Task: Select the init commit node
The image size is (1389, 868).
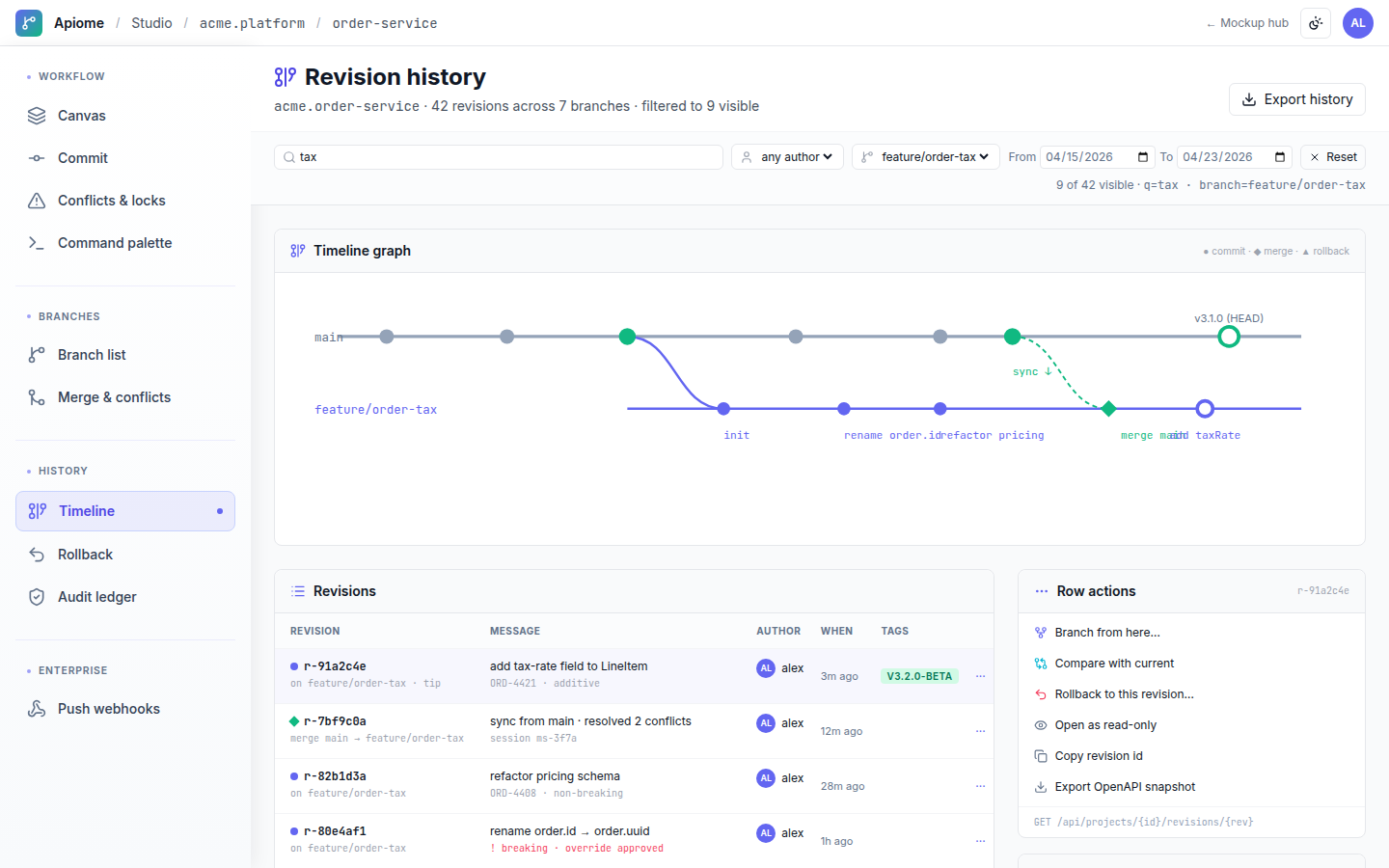Action: point(723,409)
